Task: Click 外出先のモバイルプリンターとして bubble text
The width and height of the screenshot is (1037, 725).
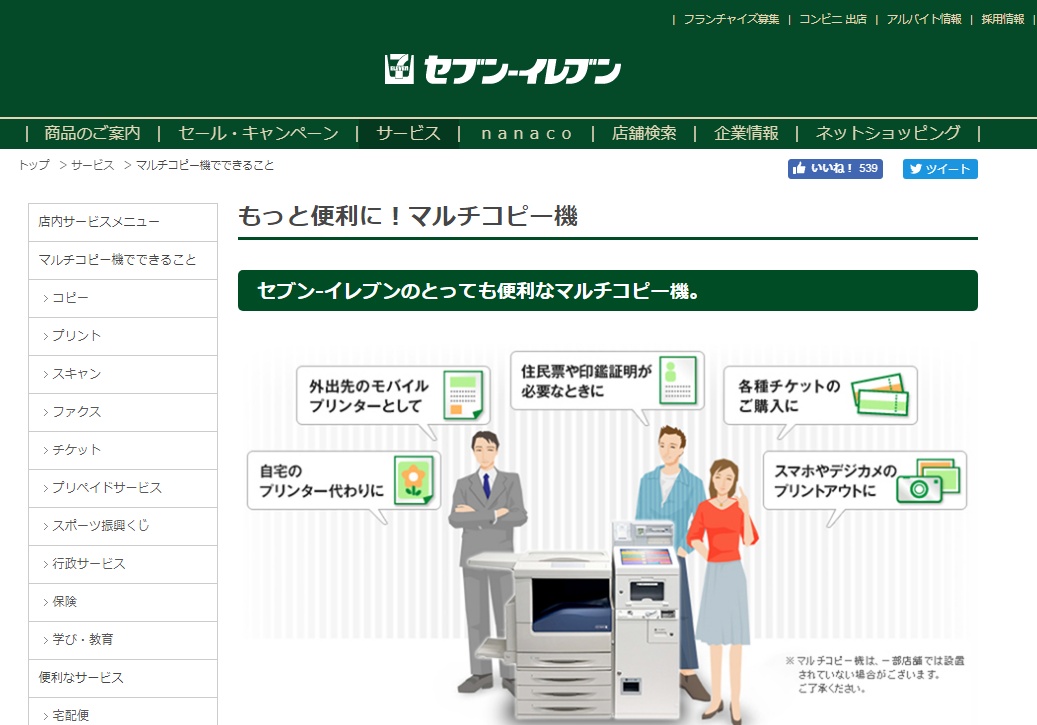Action: click(368, 396)
